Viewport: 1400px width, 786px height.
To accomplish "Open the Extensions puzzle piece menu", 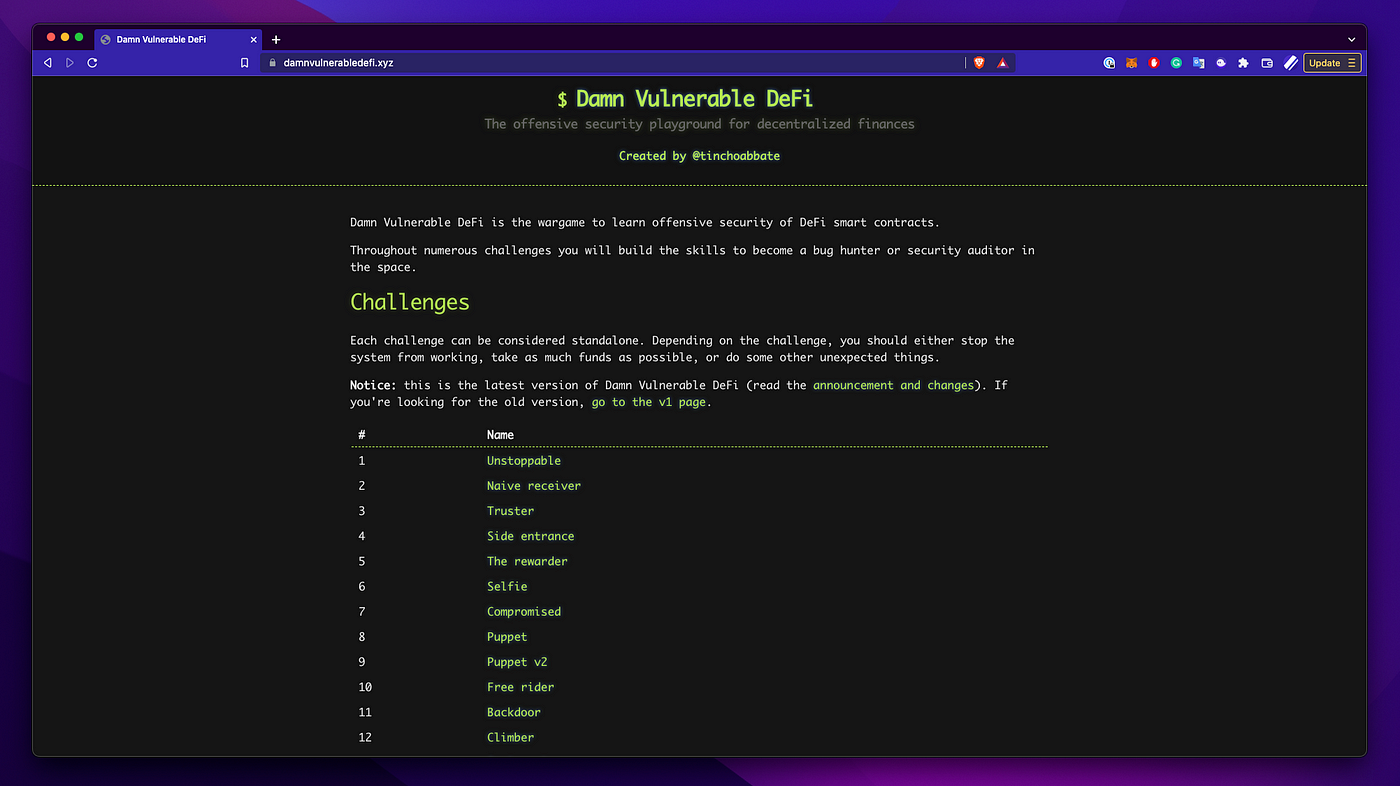I will tap(1243, 63).
